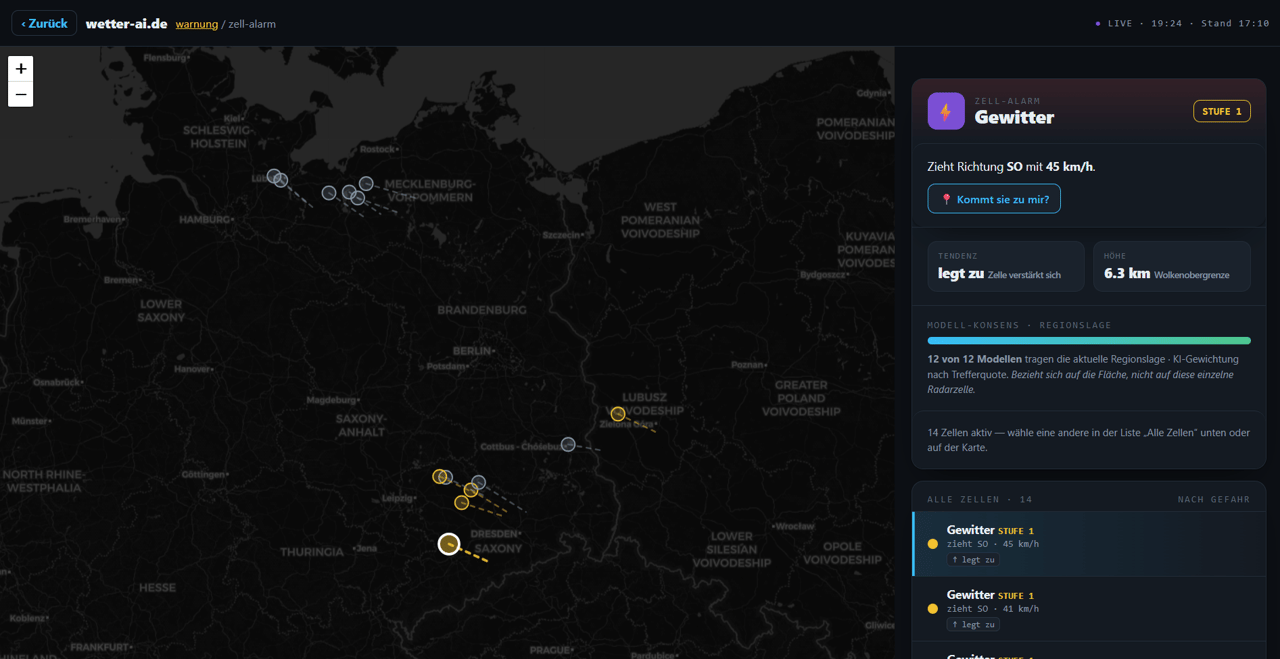Click the Höhe 6.3 km card

coord(1172,266)
